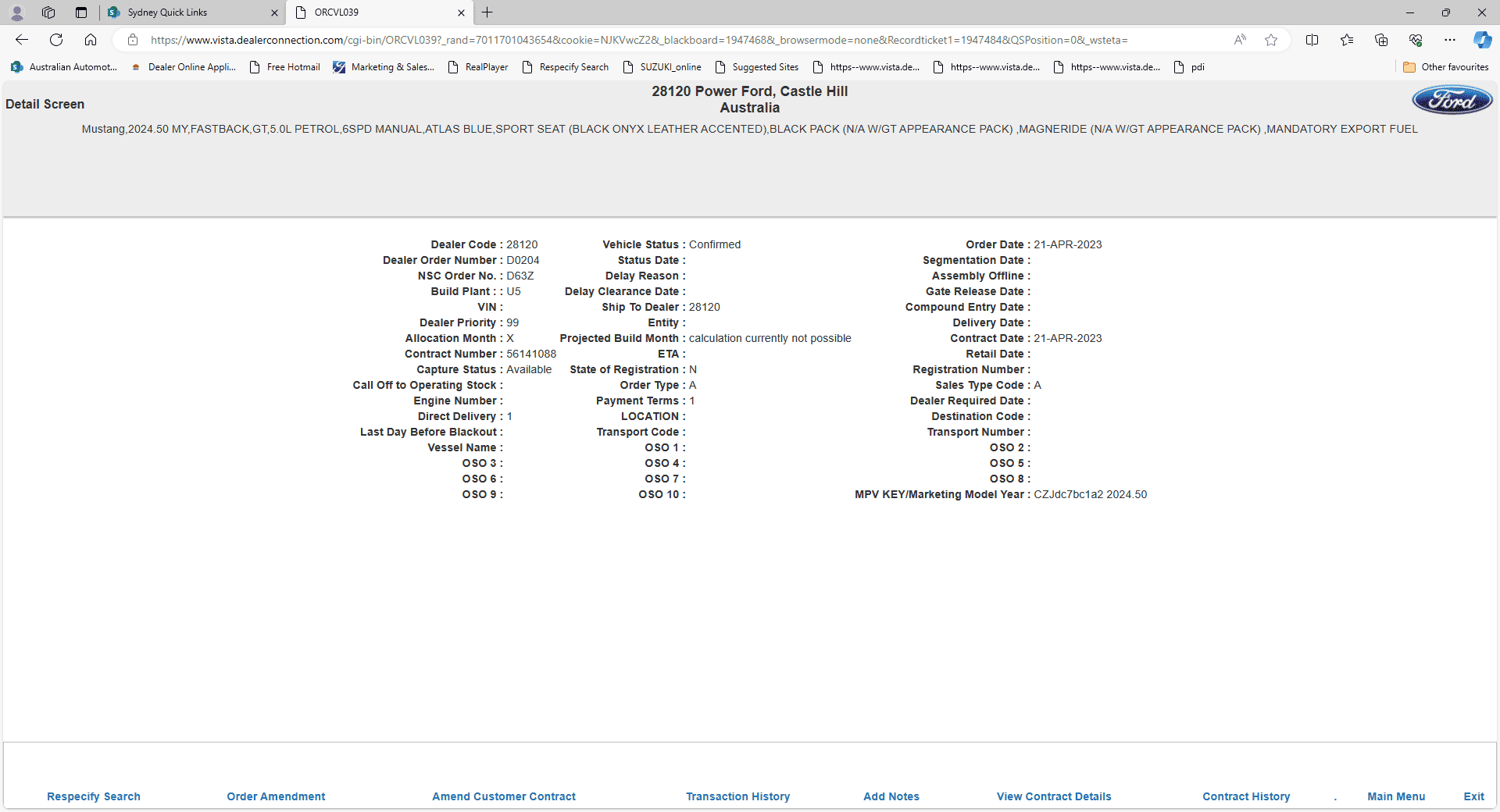Viewport: 1500px width, 812px height.
Task: Open the Favourites list icon
Action: click(1347, 40)
